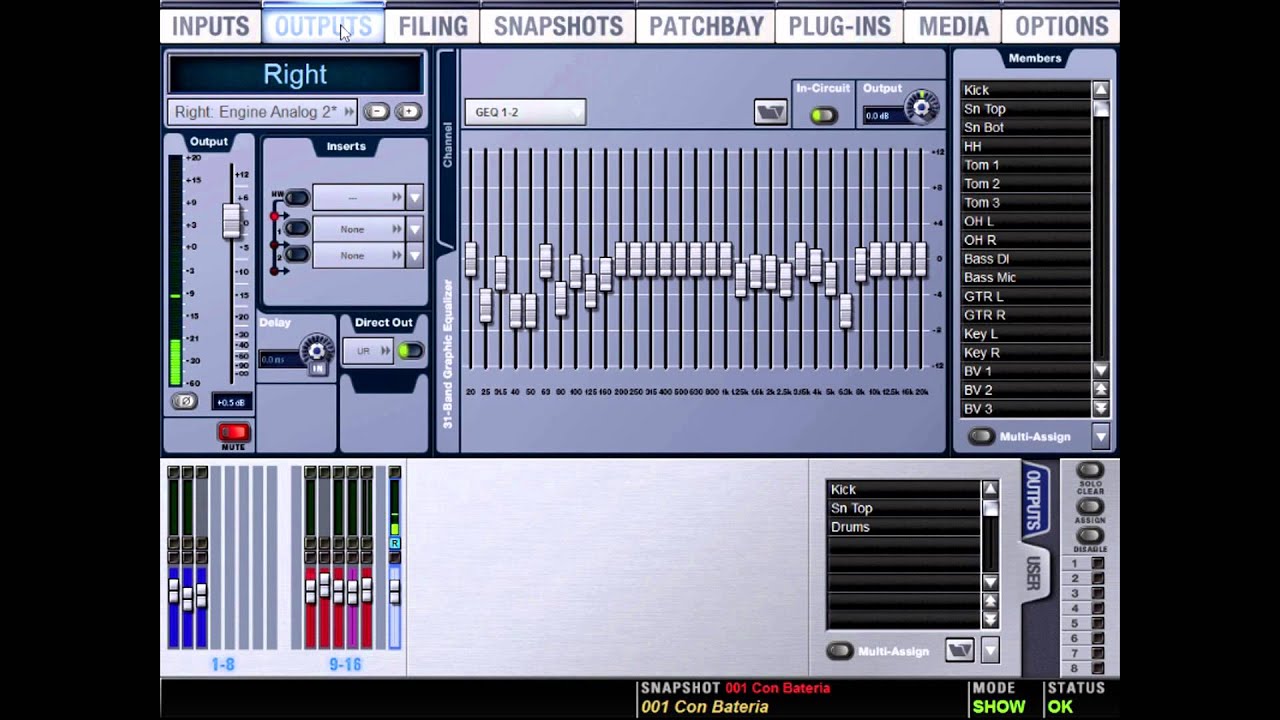Switch to the FILING tab
Image resolution: width=1280 pixels, height=720 pixels.
433,26
